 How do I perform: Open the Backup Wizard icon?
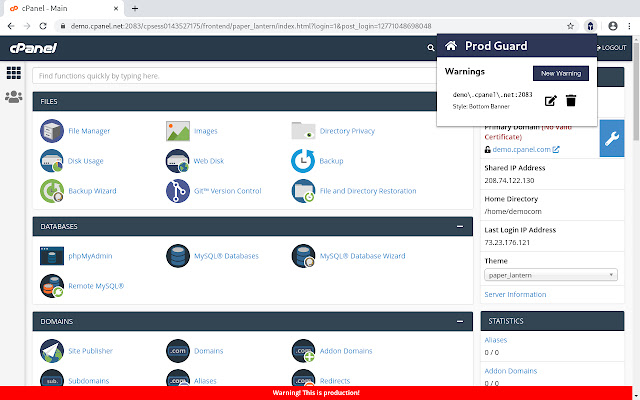52,191
